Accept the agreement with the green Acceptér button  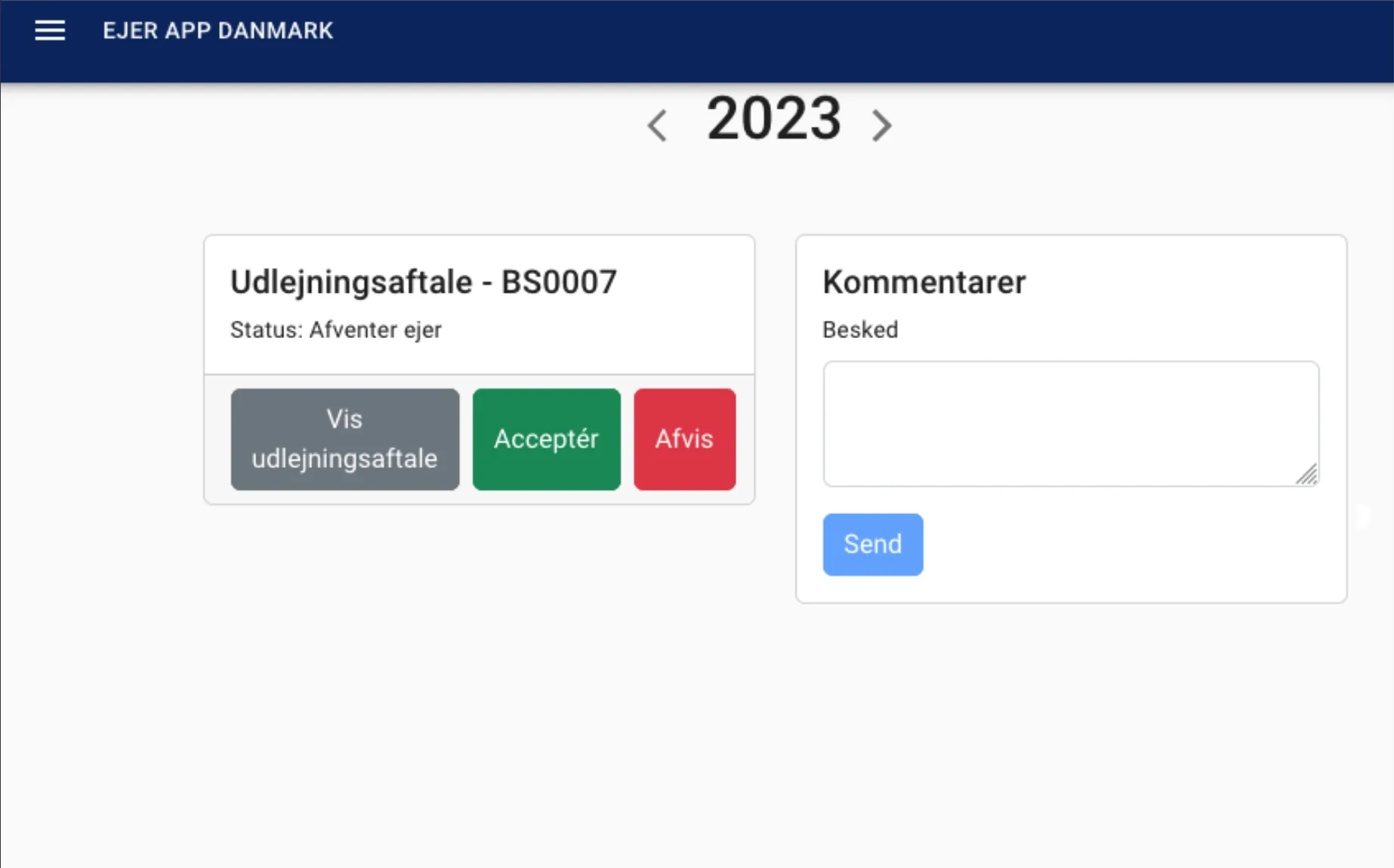[546, 439]
